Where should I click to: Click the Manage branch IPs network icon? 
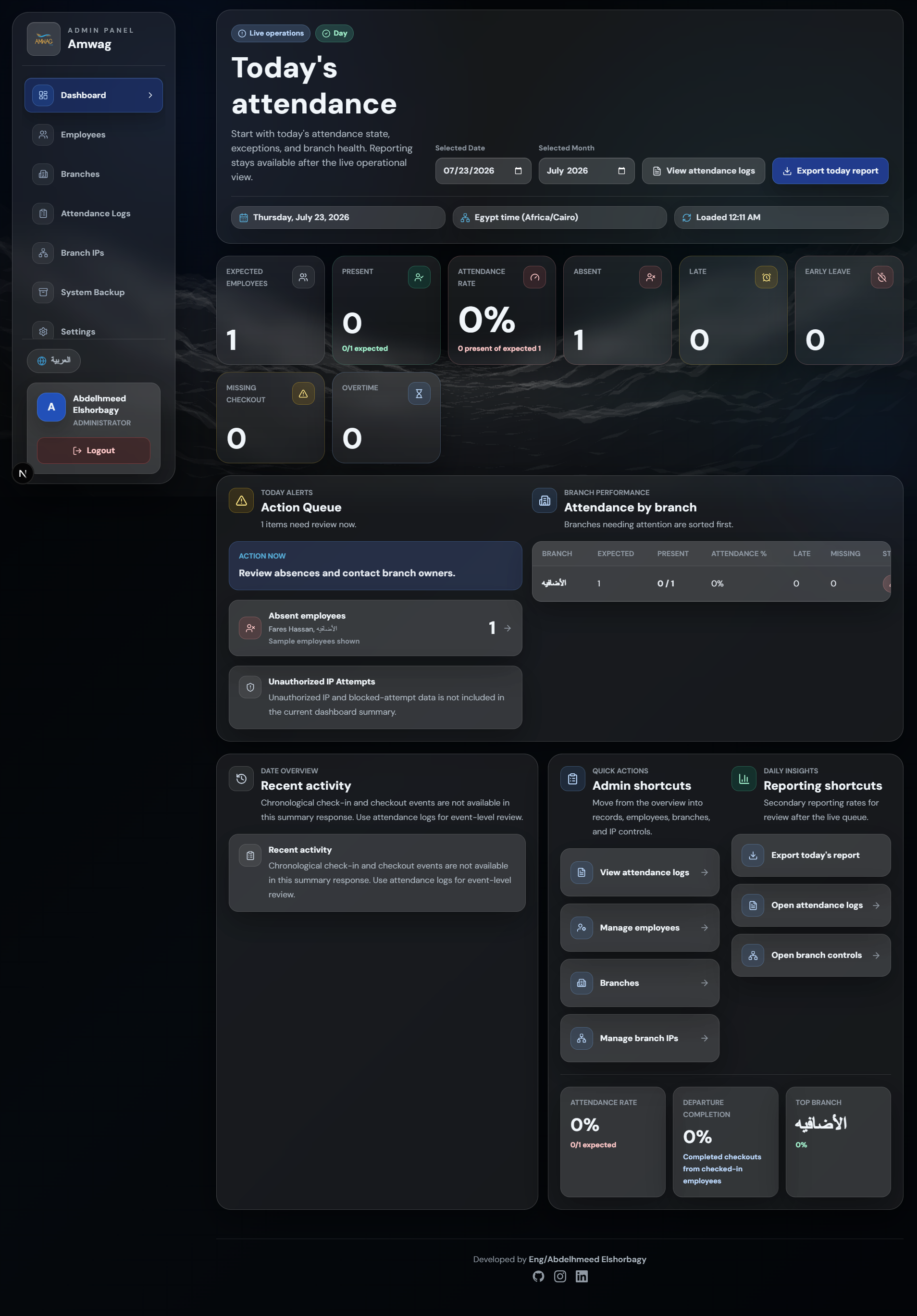pos(582,1039)
